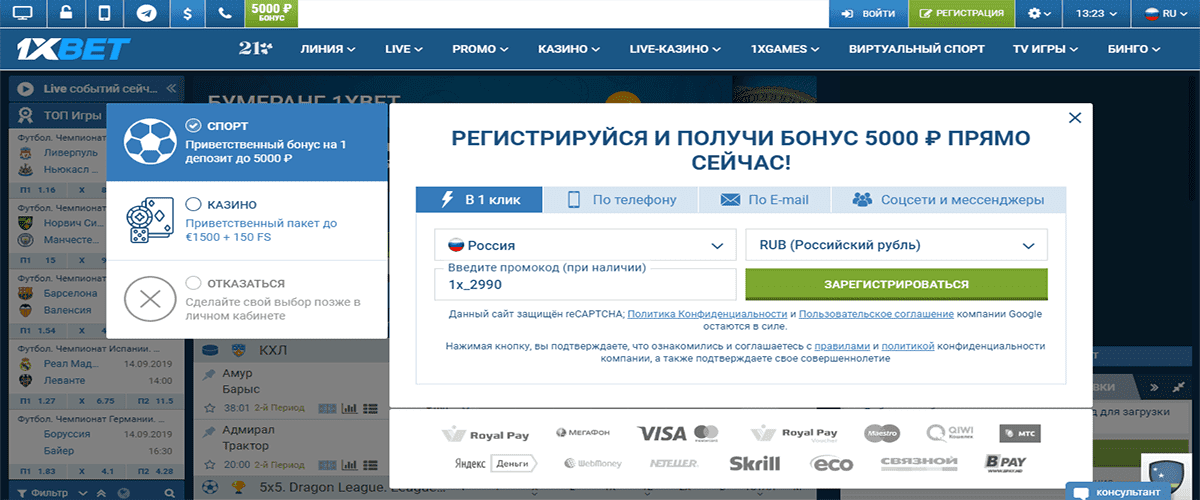1200x500 pixels.
Task: Open the RUB currency dropdown
Action: [896, 245]
